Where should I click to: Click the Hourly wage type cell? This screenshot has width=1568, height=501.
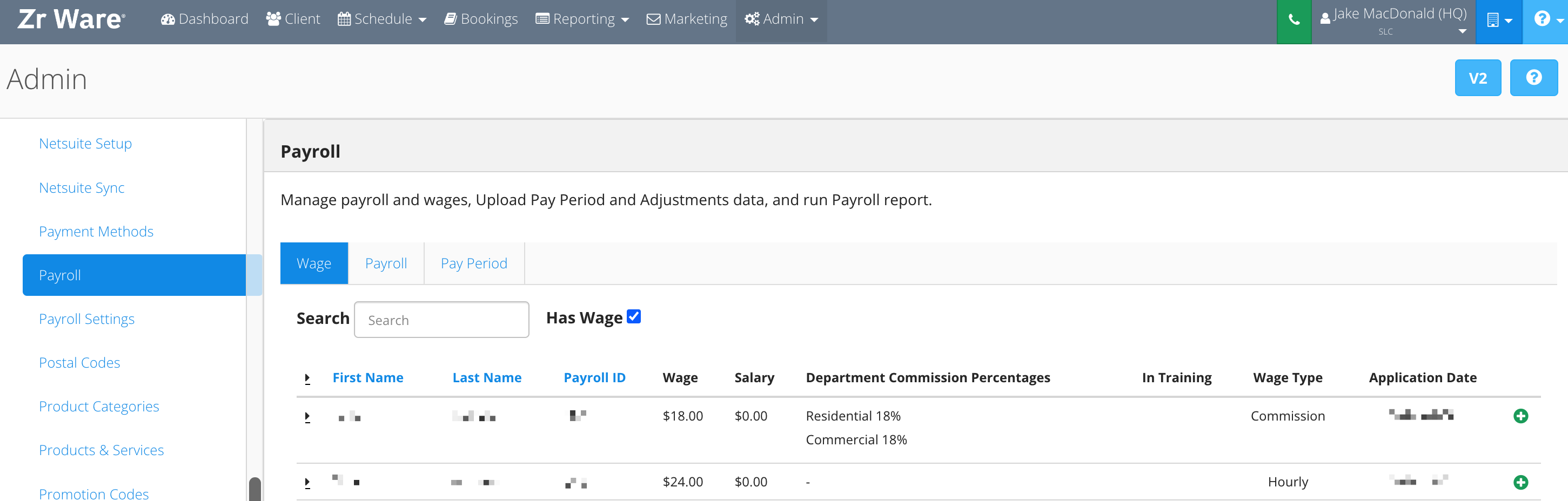tap(1288, 482)
